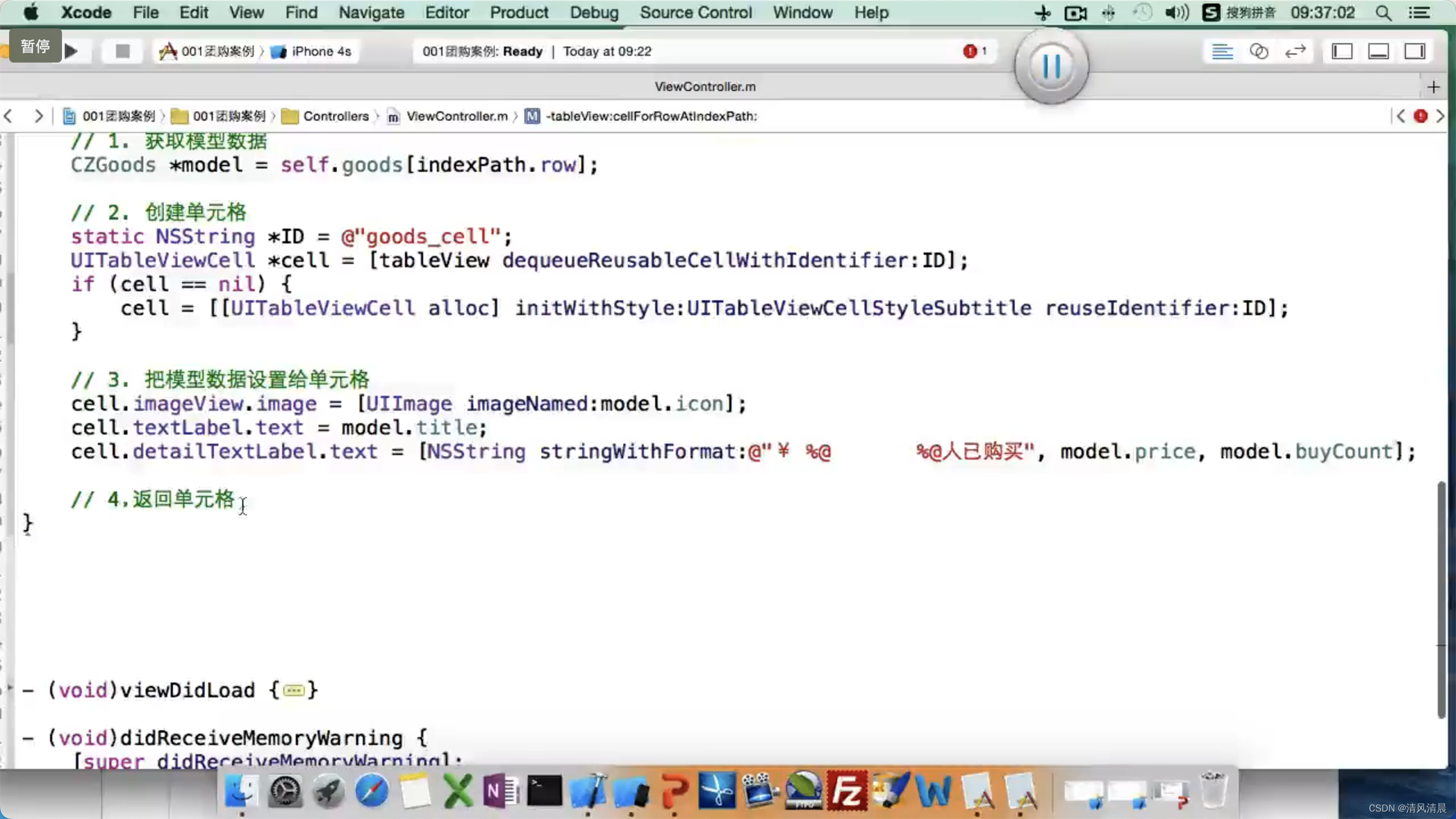Click the large pause recording overlay button
This screenshot has height=819, width=1456.
pyautogui.click(x=1051, y=66)
